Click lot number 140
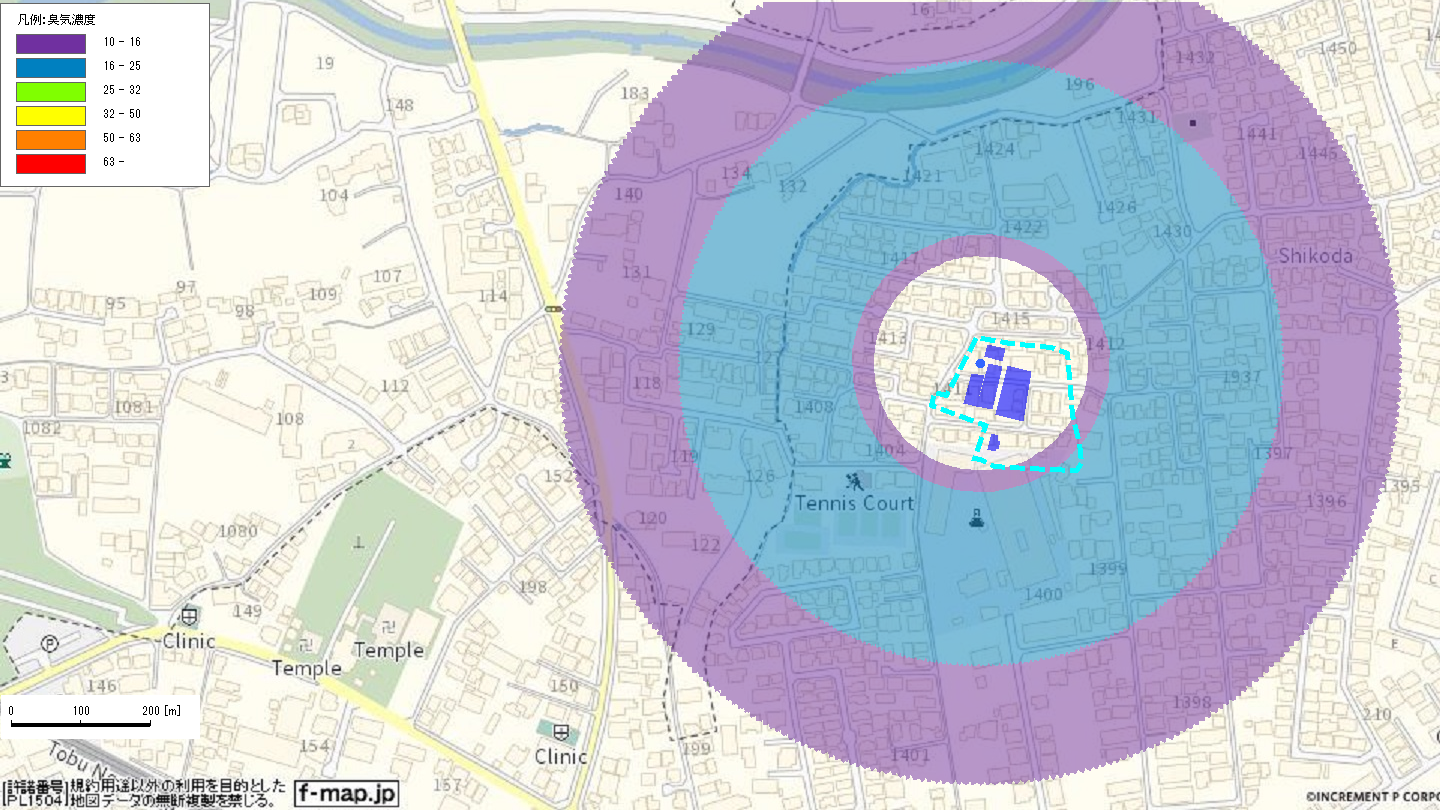1440x810 pixels. point(629,194)
